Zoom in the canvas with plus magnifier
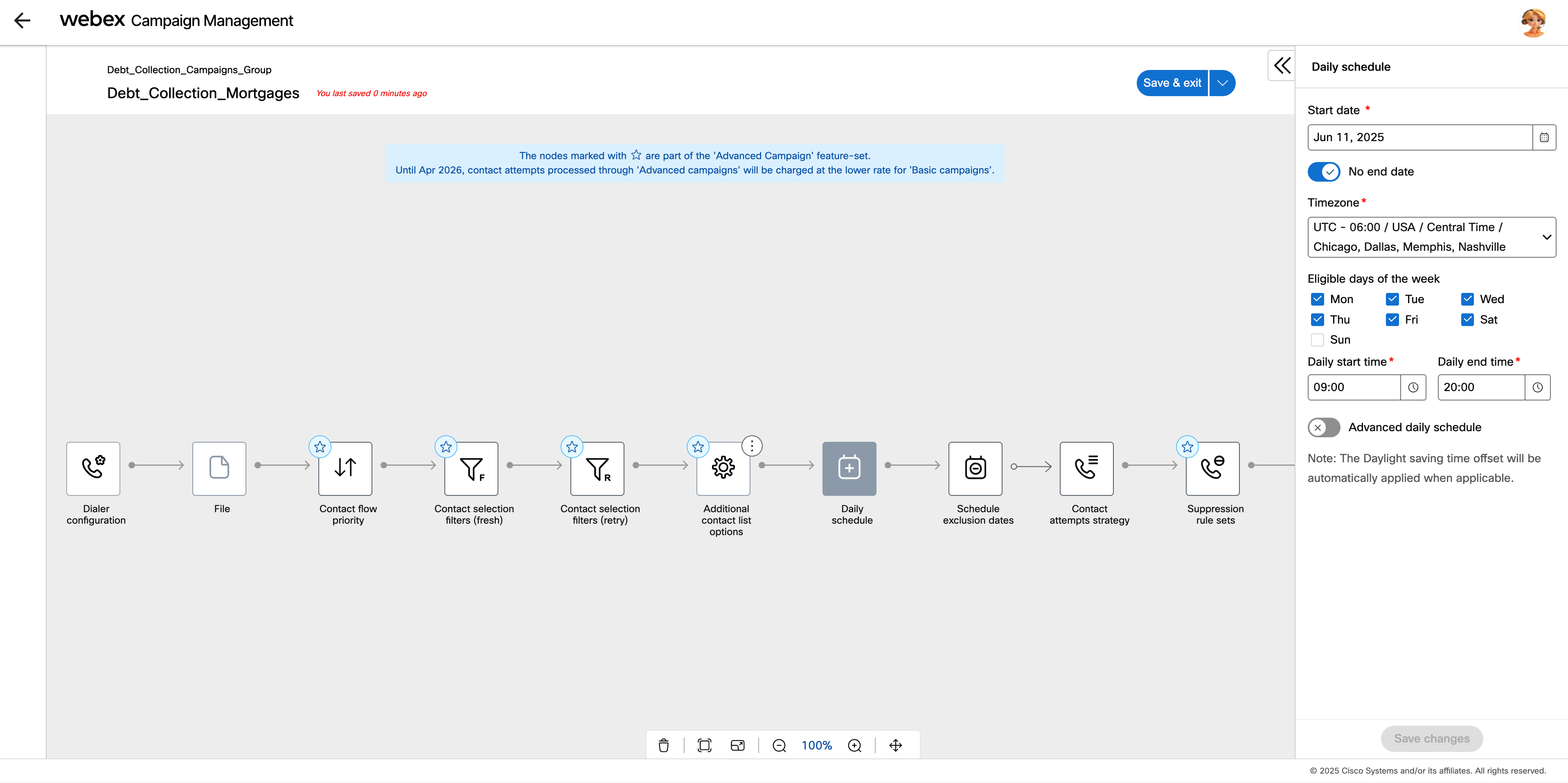Viewport: 1568px width, 783px height. point(855,745)
